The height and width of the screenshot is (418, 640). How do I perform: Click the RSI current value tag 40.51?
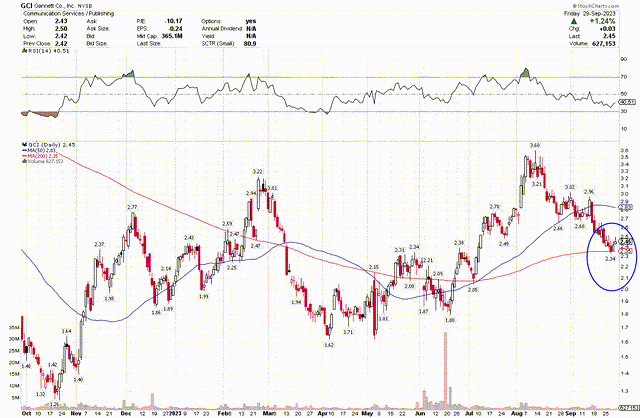[628, 102]
